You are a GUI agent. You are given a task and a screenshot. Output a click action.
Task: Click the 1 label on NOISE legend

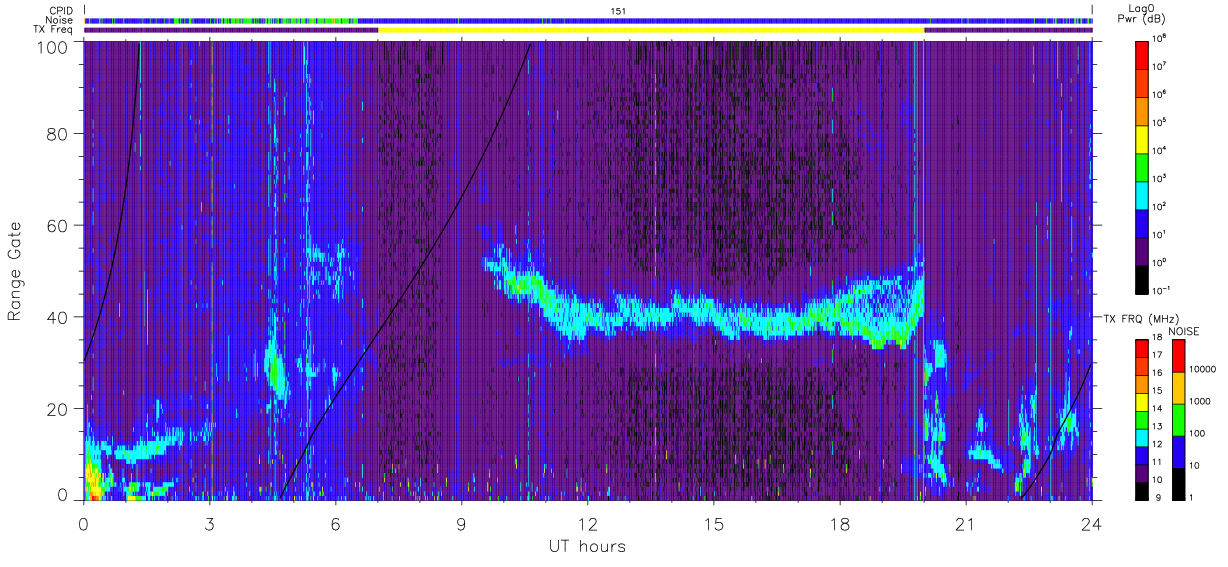tap(1191, 498)
